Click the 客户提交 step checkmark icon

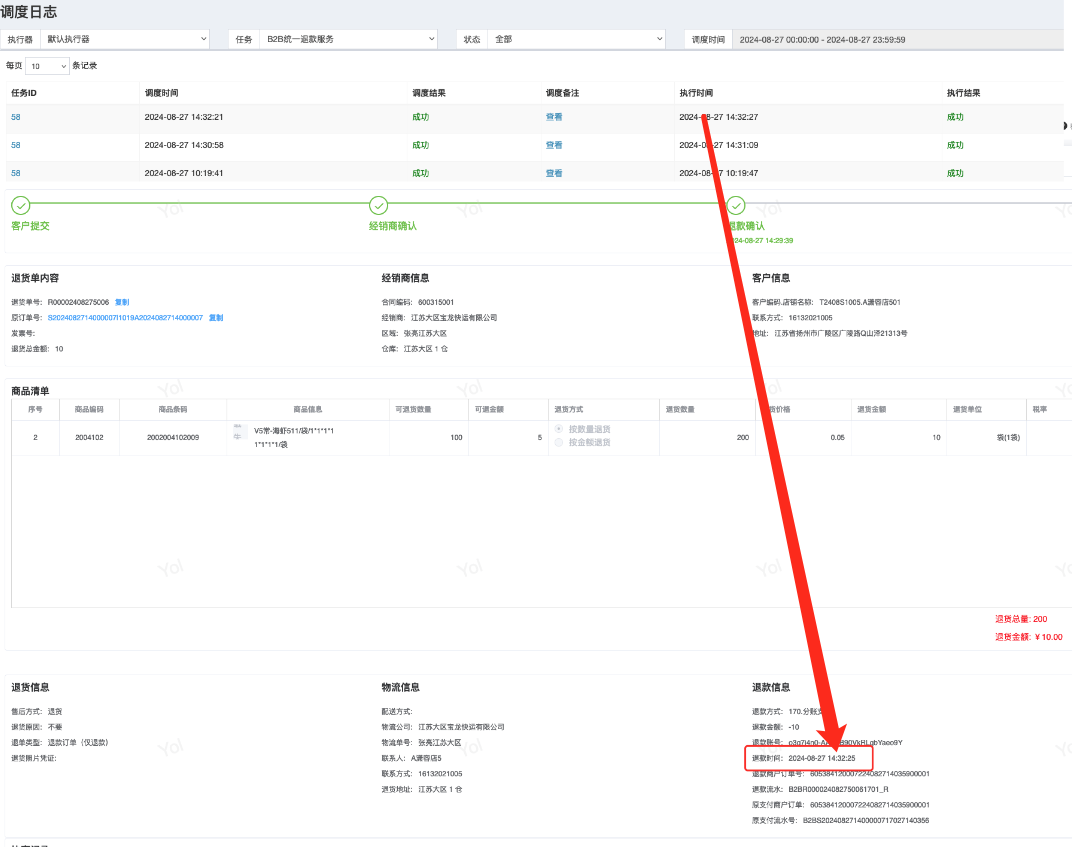click(x=20, y=205)
